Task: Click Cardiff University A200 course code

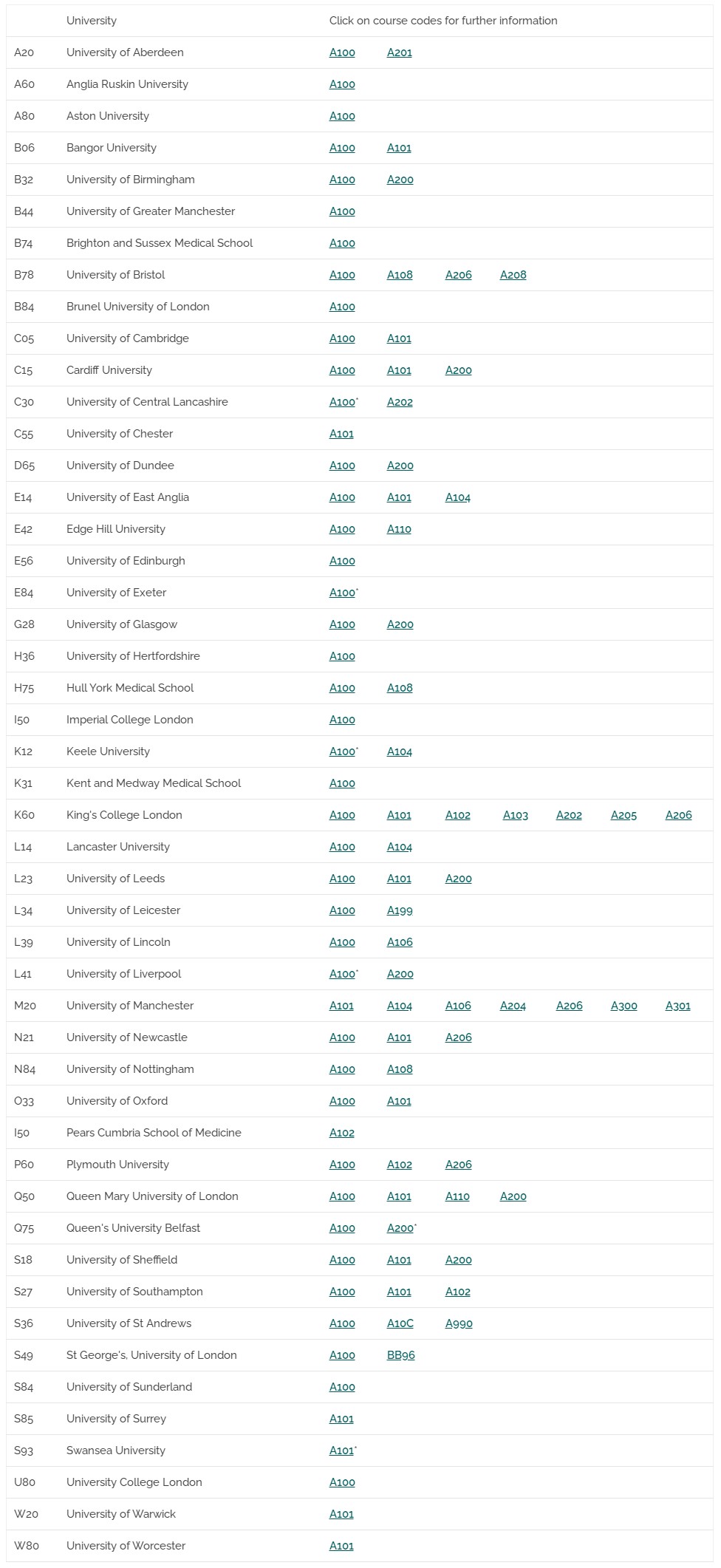Action: click(x=459, y=370)
